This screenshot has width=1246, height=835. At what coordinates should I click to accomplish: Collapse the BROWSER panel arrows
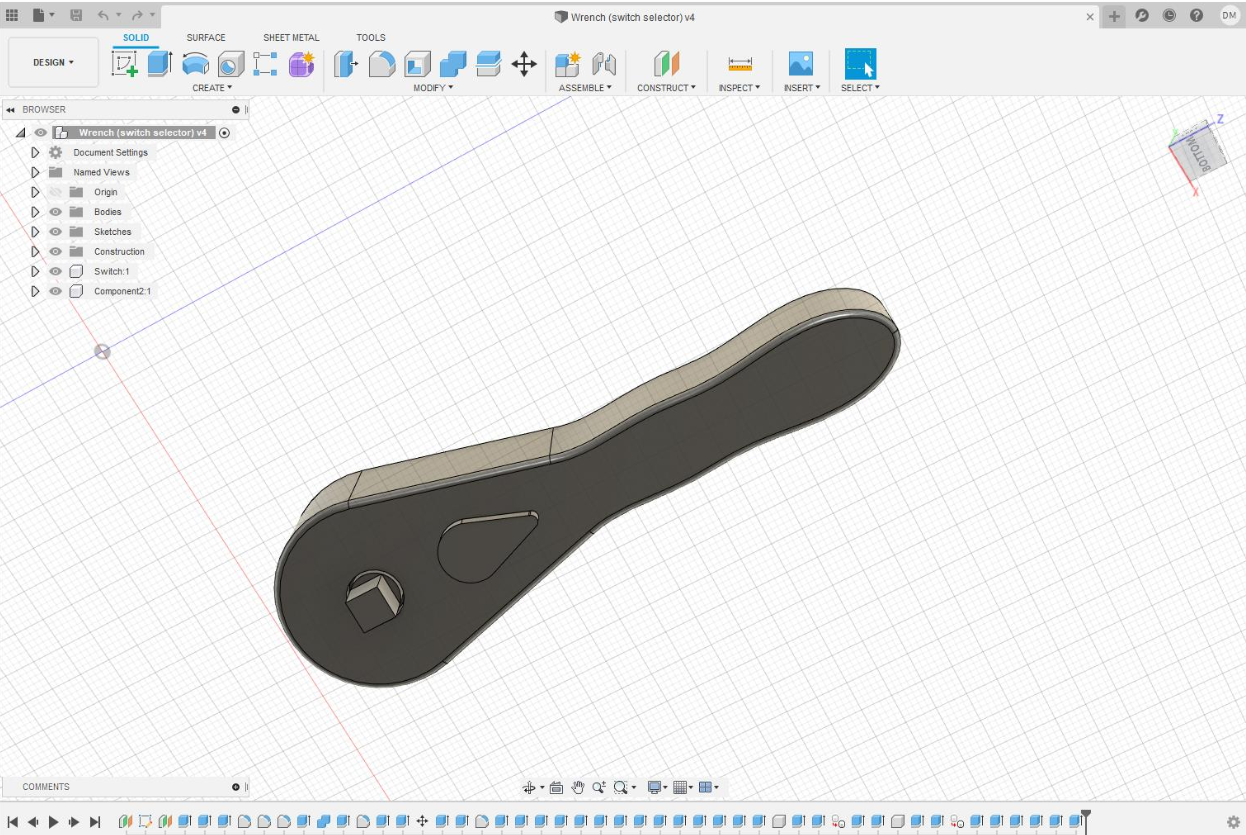point(10,110)
